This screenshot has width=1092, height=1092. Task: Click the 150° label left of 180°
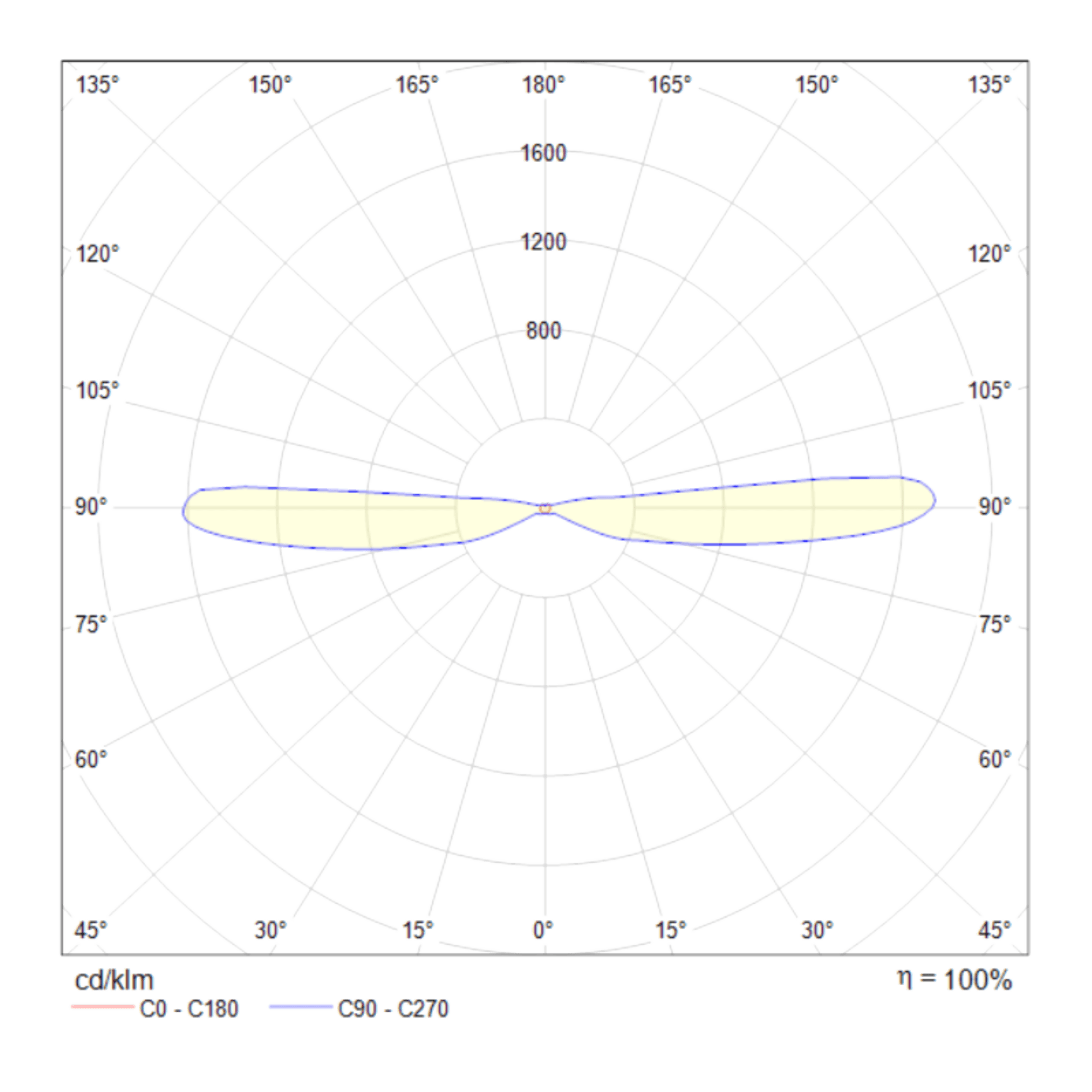tap(270, 85)
